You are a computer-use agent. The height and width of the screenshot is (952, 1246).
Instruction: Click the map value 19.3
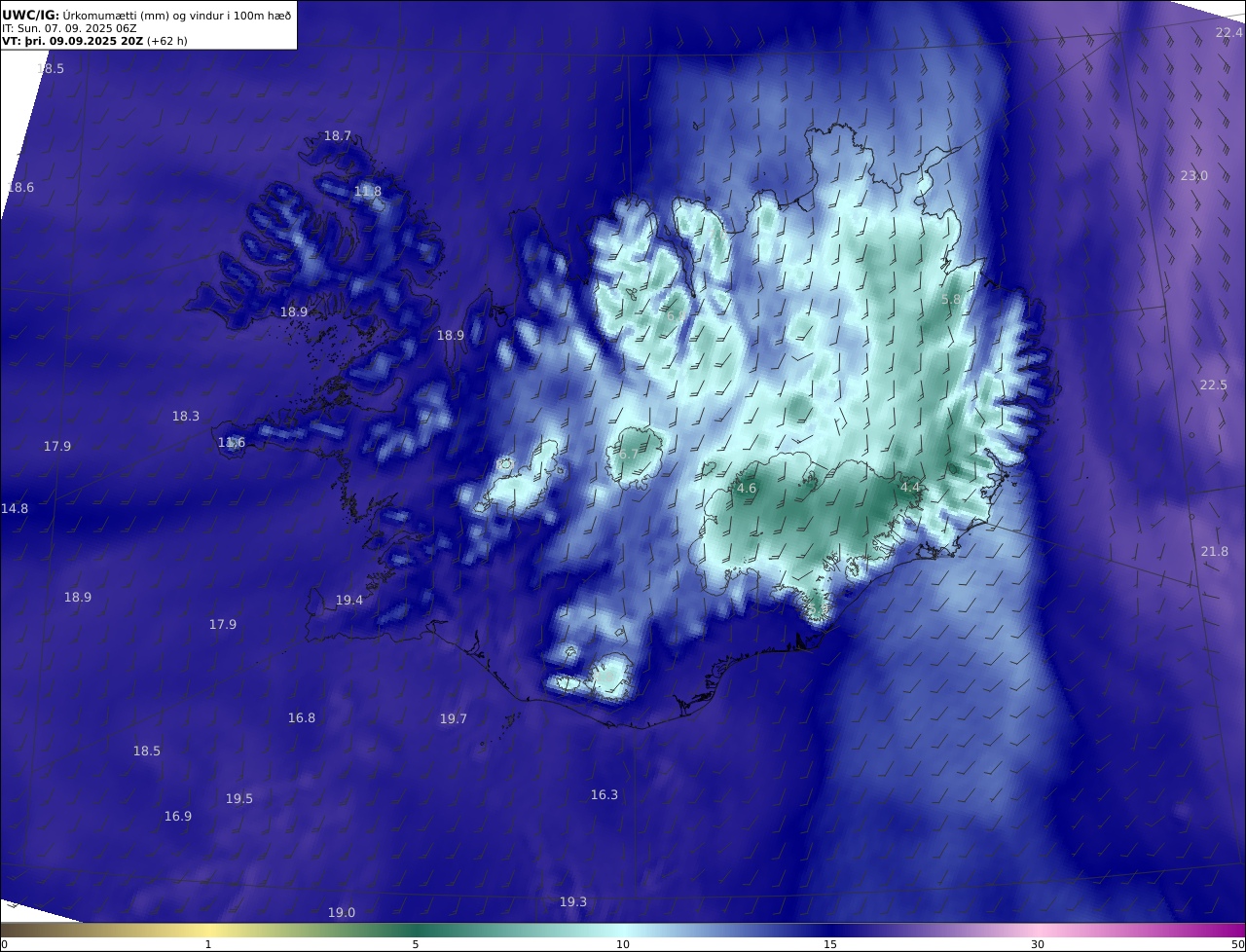573,902
